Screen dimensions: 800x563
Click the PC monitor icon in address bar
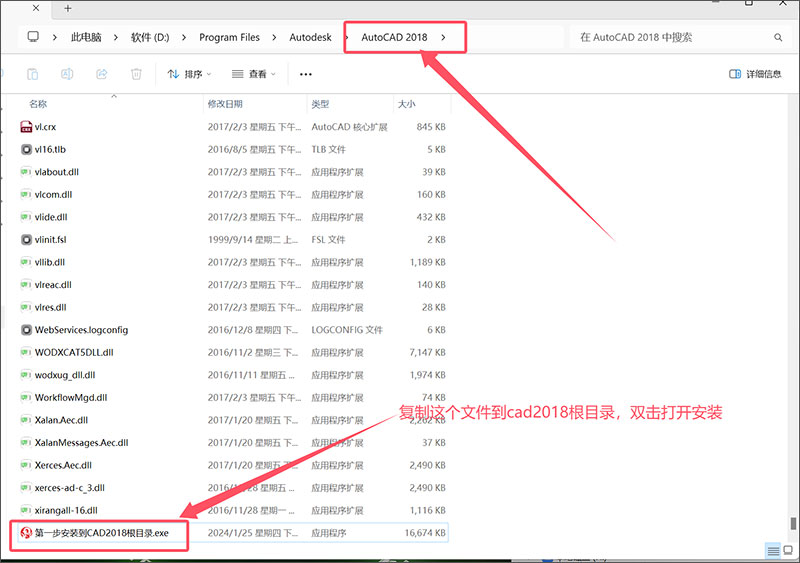(x=33, y=37)
